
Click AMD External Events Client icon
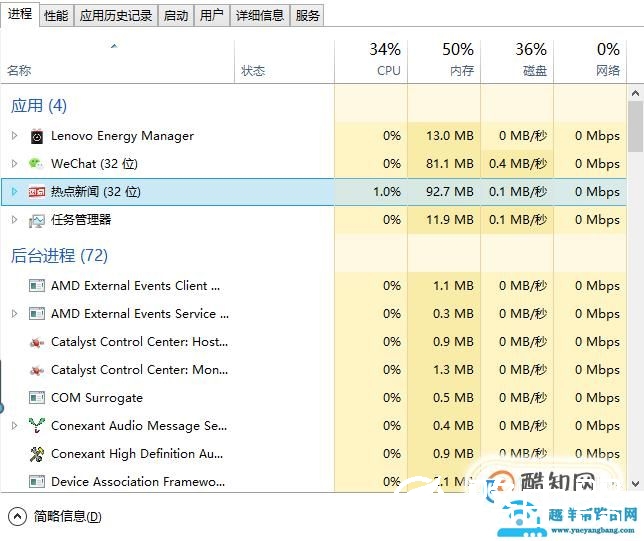tap(37, 285)
